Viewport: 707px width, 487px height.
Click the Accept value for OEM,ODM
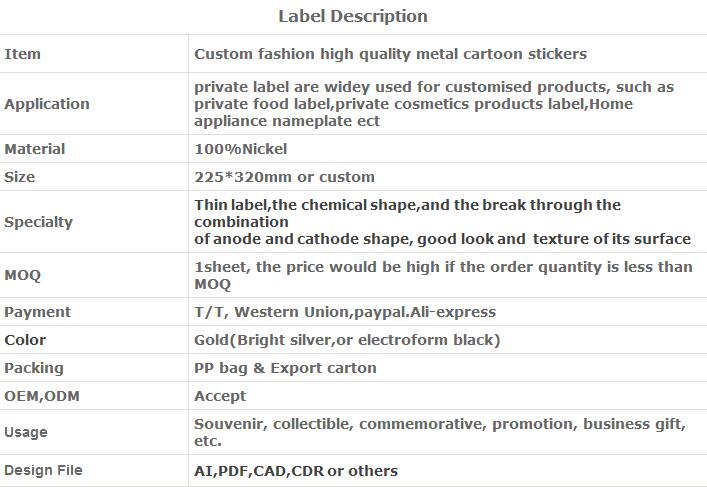(x=220, y=396)
